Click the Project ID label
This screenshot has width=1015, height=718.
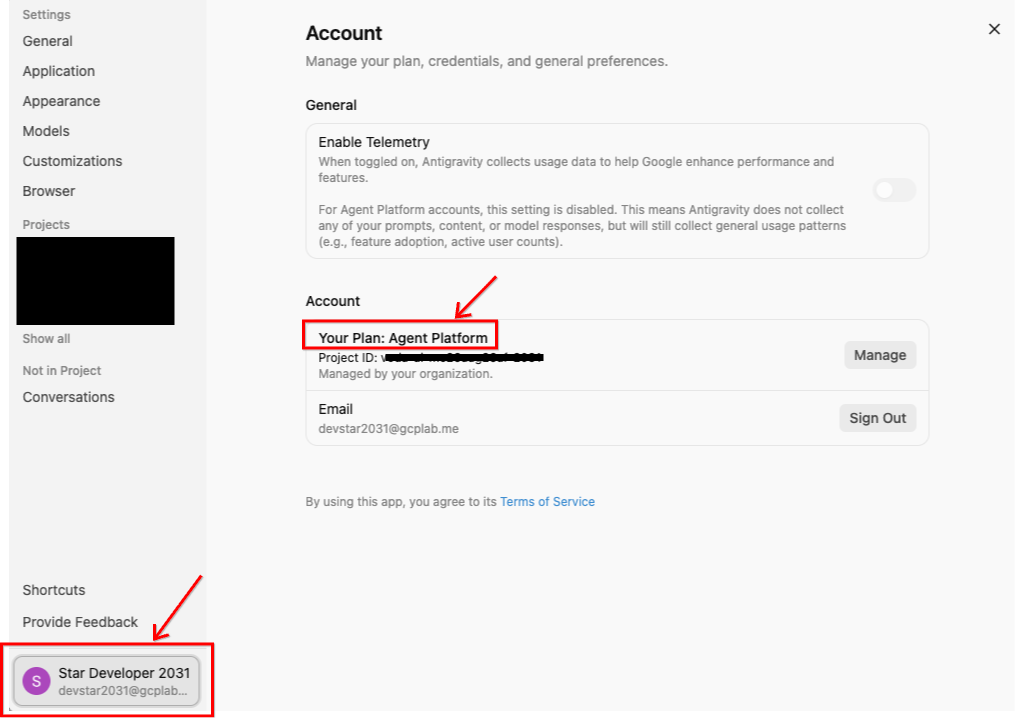pyautogui.click(x=348, y=357)
